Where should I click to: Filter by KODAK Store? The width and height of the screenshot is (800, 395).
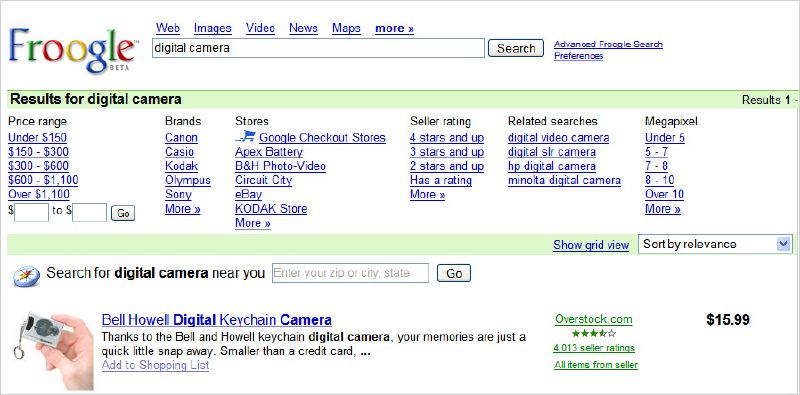tap(271, 209)
